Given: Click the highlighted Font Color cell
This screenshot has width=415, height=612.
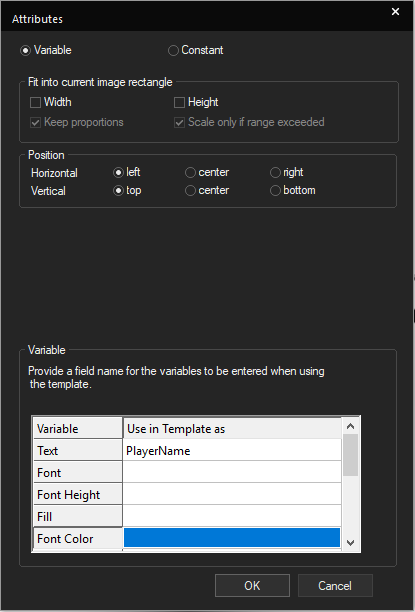Looking at the screenshot, I should pyautogui.click(x=232, y=538).
